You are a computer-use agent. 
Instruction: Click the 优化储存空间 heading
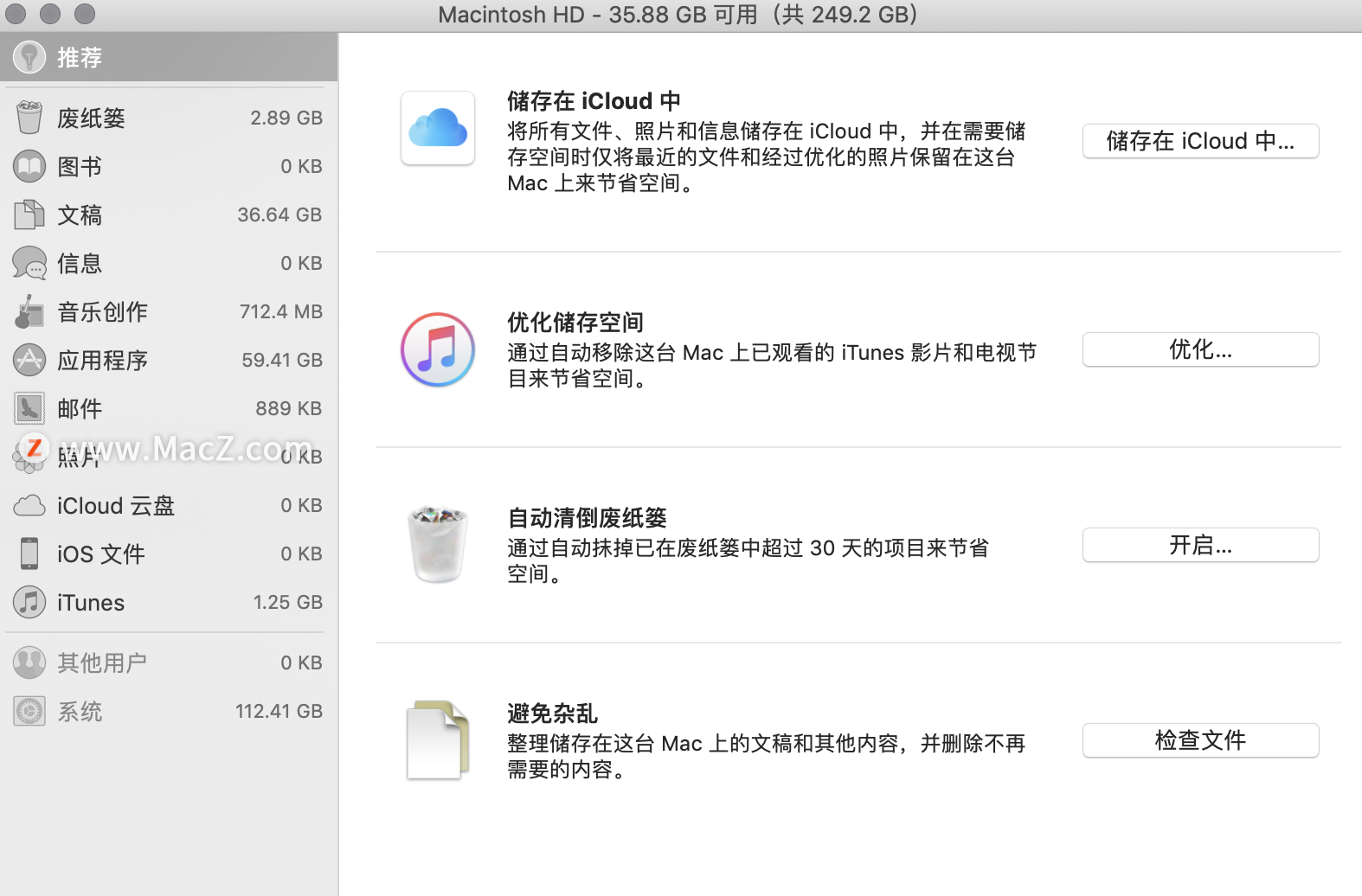click(x=575, y=323)
